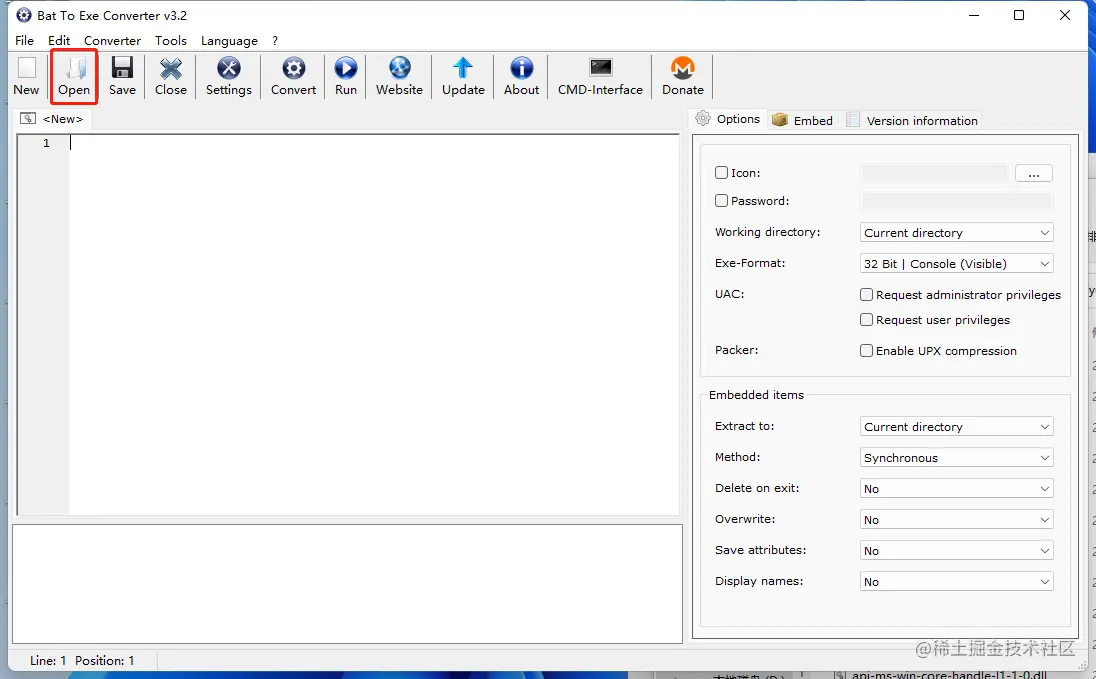Check Request administrator privileges
This screenshot has height=679, width=1096.
pyautogui.click(x=866, y=294)
